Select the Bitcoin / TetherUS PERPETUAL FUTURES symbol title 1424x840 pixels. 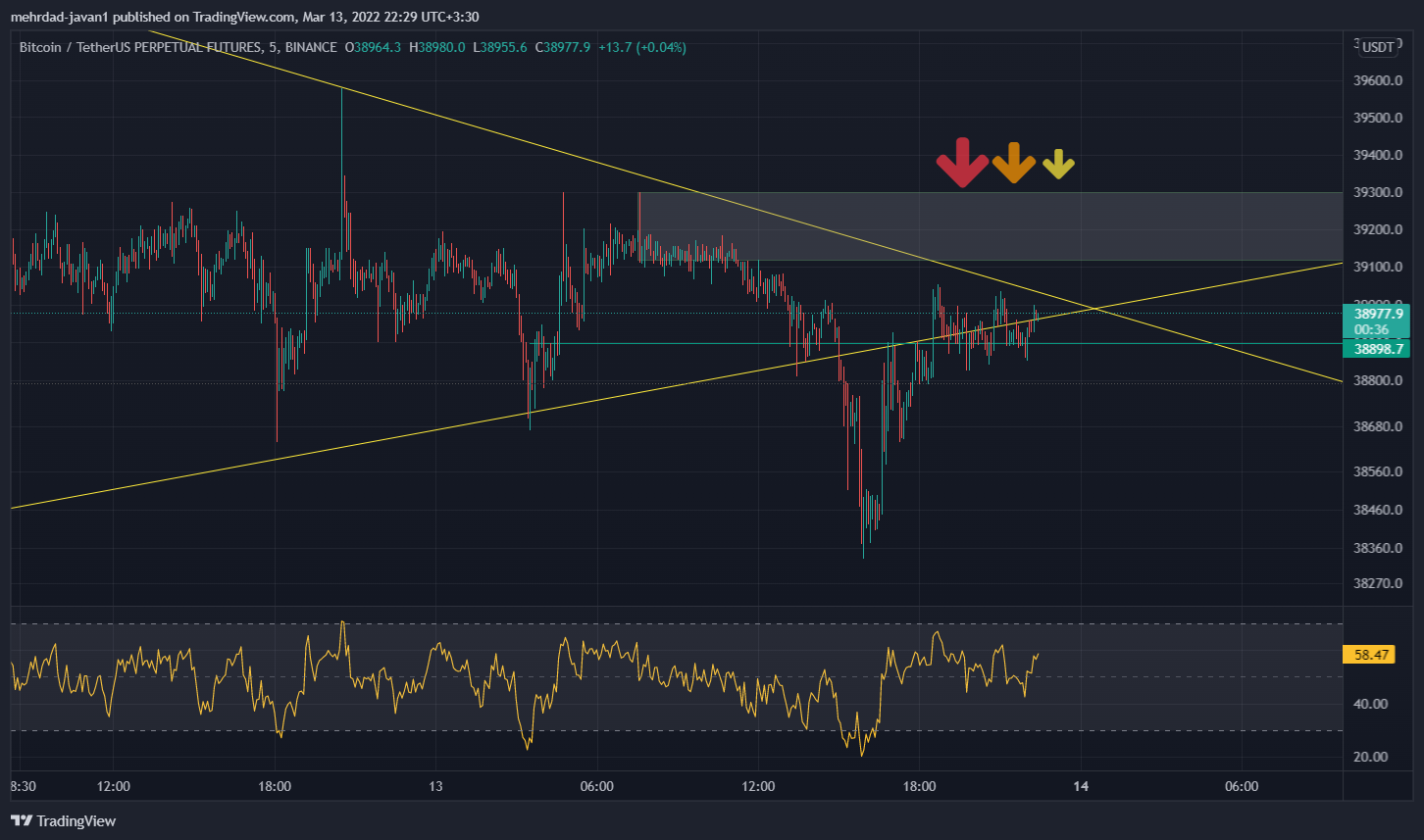[141, 47]
